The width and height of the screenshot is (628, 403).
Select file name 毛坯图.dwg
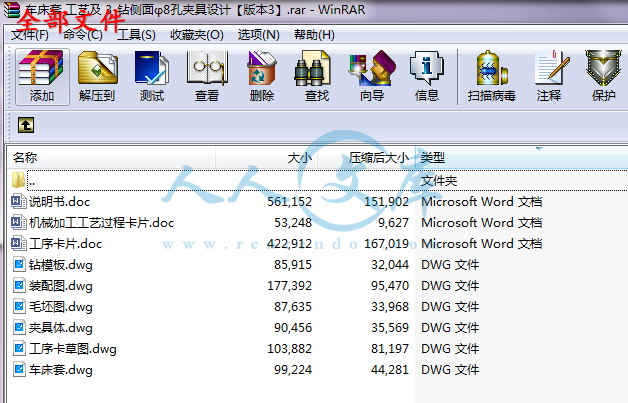pyautogui.click(x=60, y=307)
